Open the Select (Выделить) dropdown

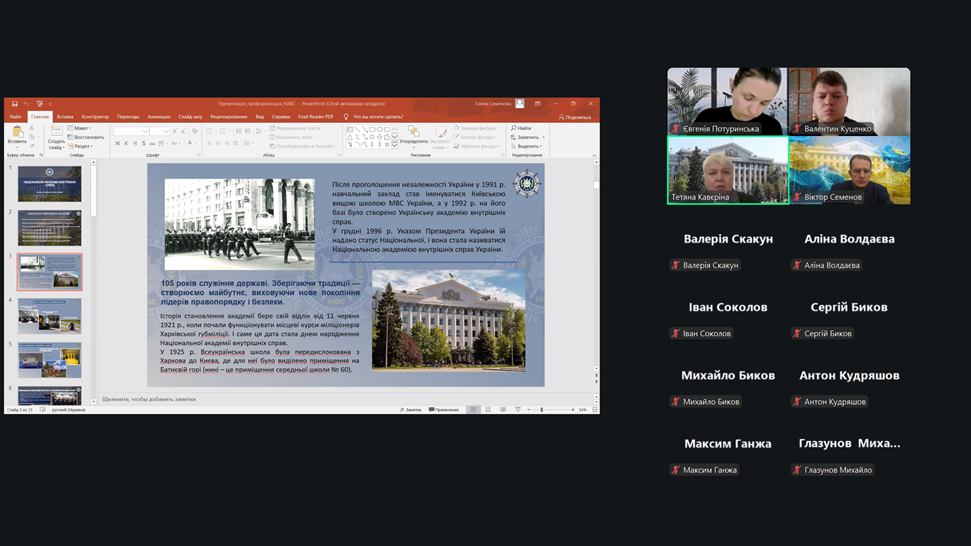[x=528, y=146]
